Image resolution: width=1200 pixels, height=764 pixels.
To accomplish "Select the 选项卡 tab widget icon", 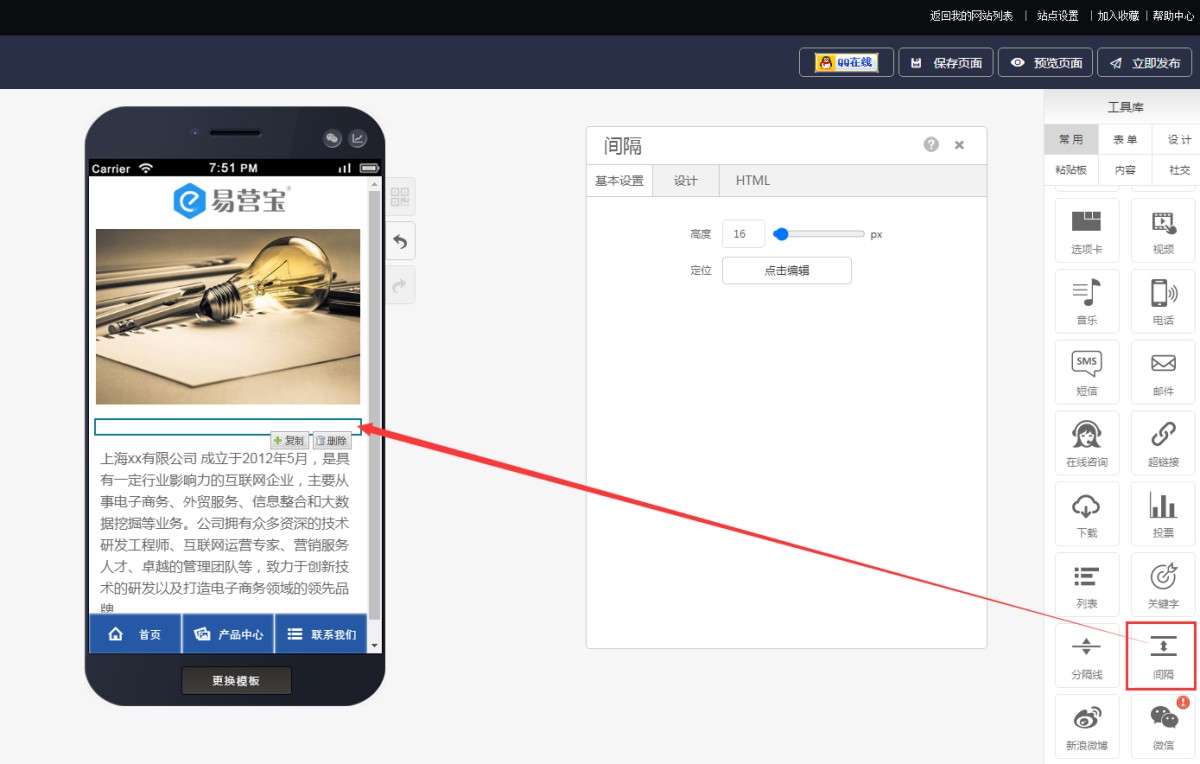I will click(x=1086, y=229).
